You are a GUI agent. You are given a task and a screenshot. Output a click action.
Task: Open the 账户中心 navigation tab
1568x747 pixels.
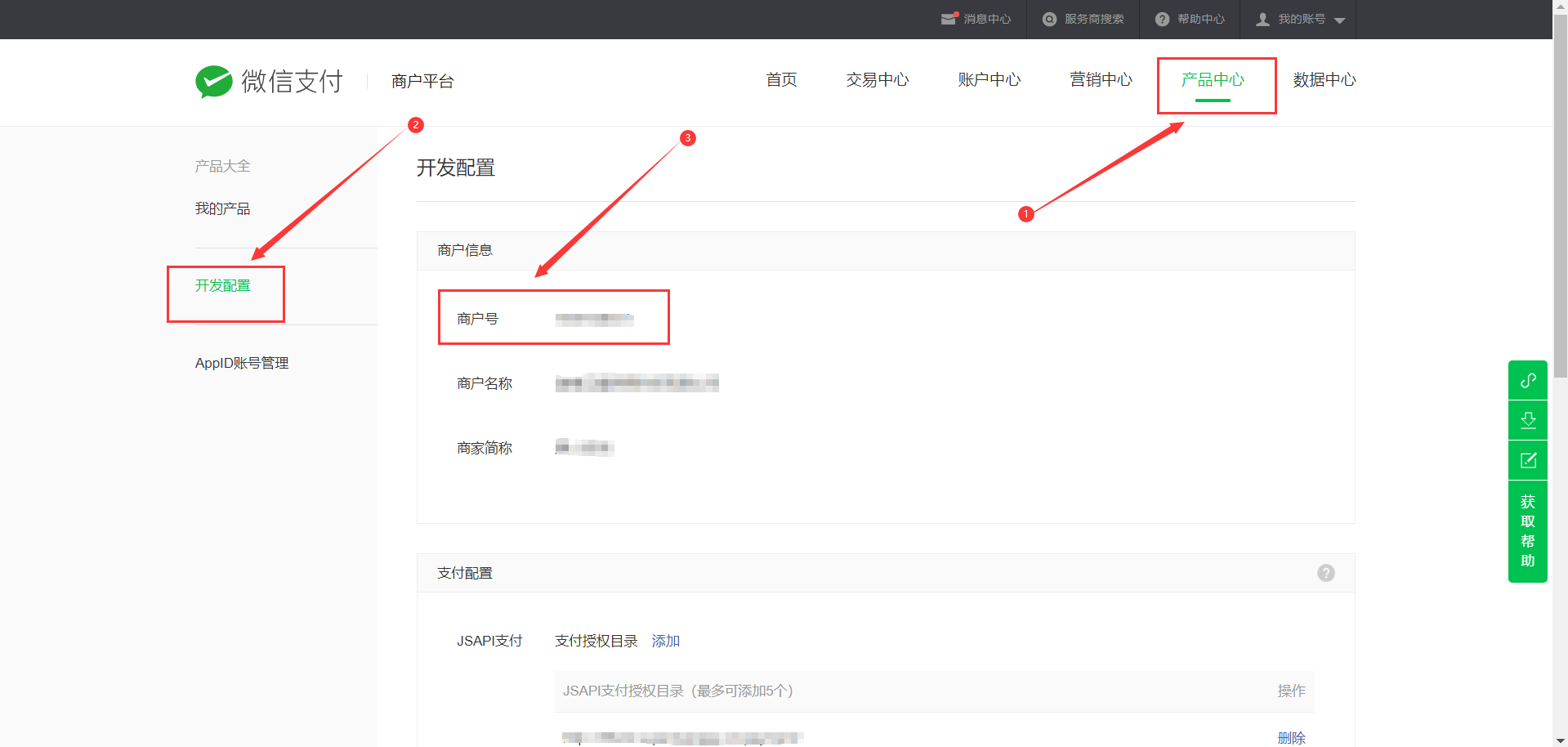tap(989, 80)
